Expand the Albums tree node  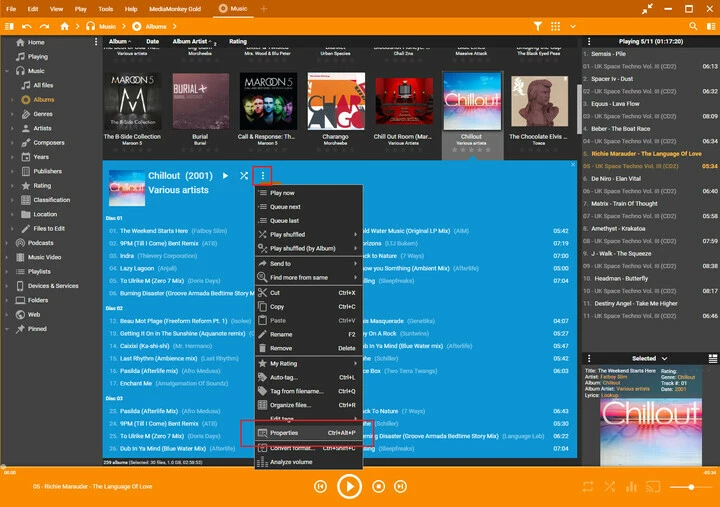click(12, 100)
